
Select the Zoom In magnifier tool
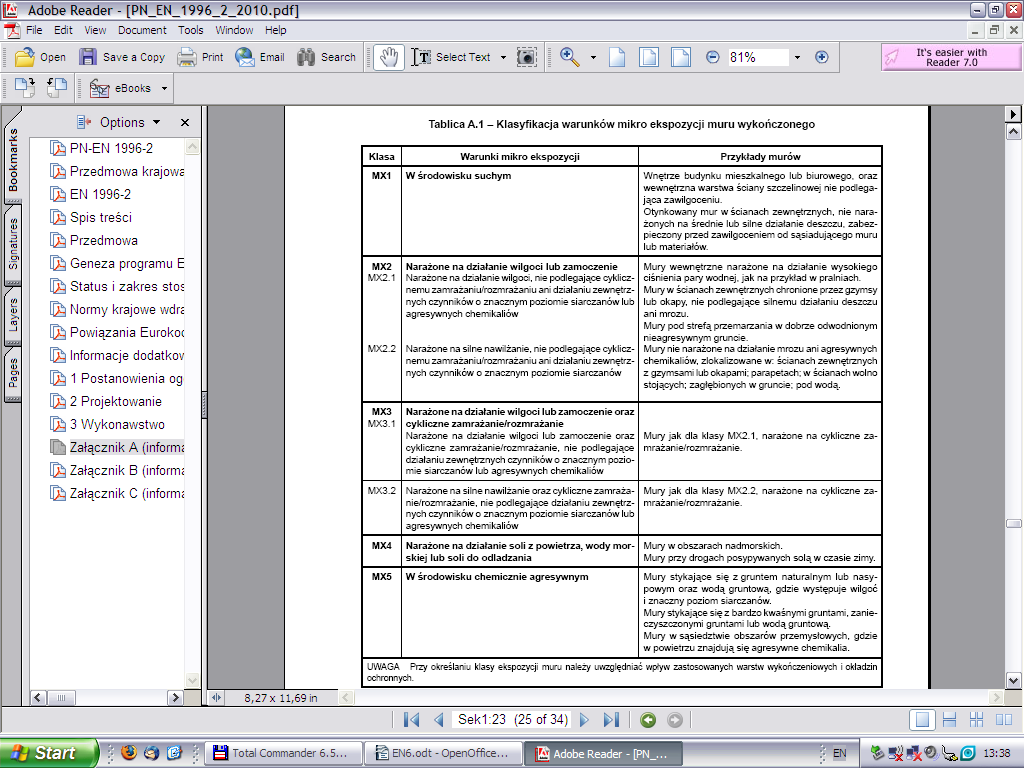(569, 57)
